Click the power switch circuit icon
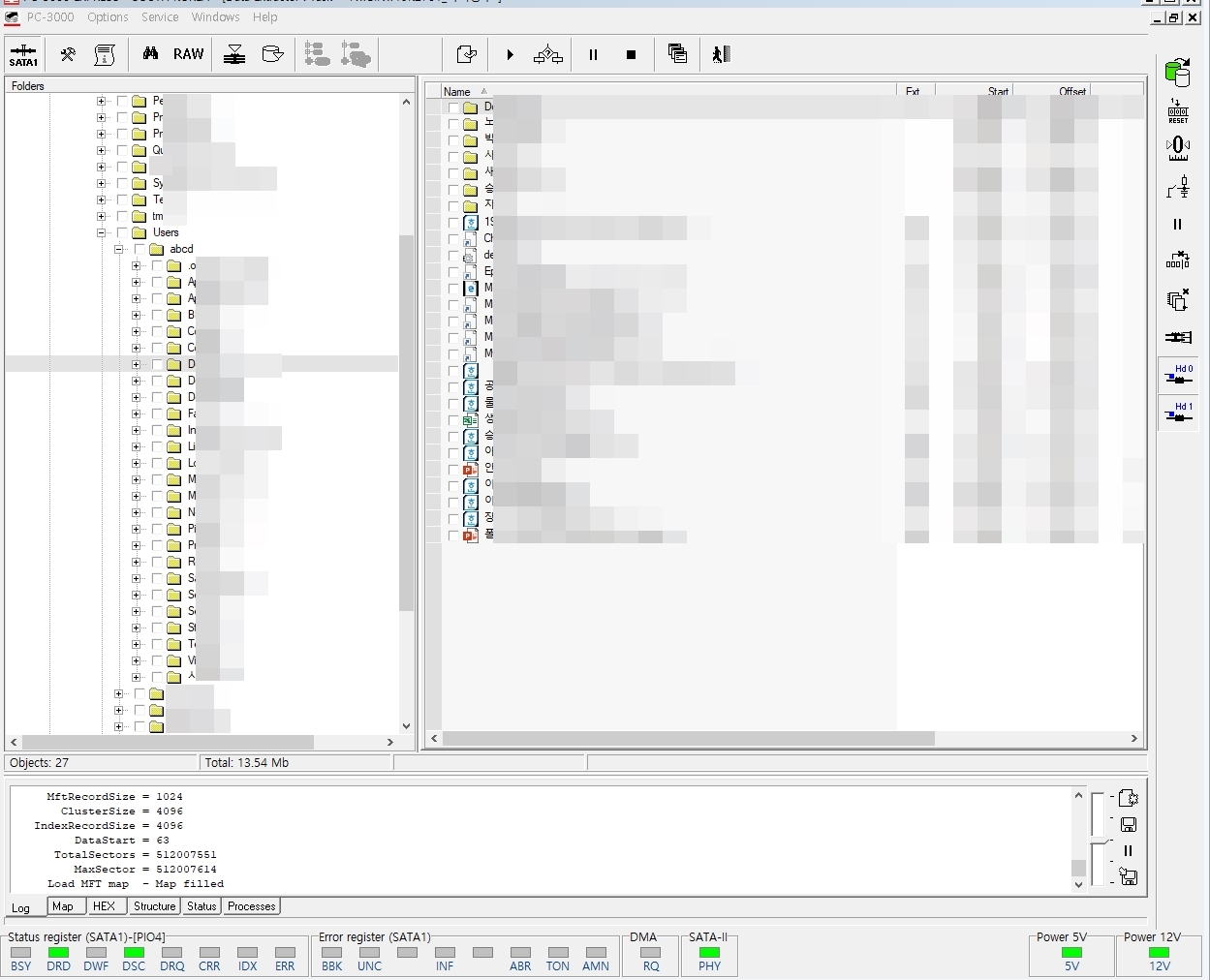Screen dimensions: 1210x980 click(x=1178, y=187)
